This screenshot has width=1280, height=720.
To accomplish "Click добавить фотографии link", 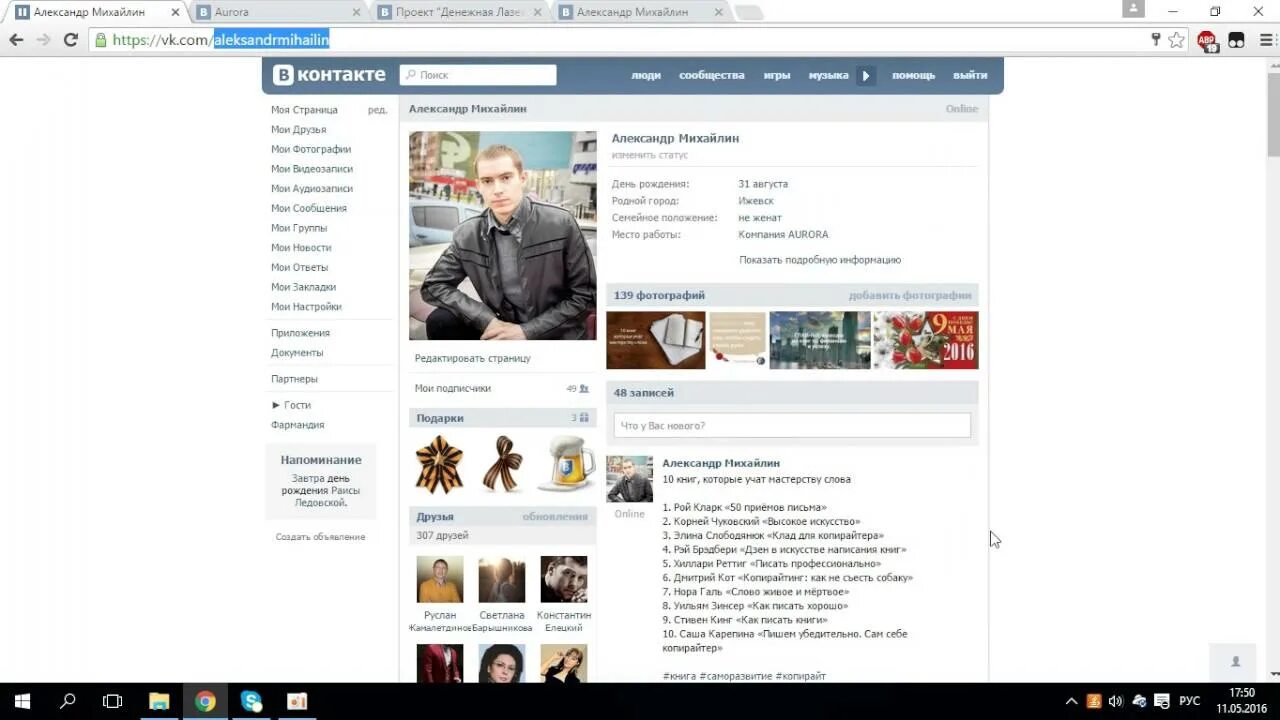I will 910,295.
